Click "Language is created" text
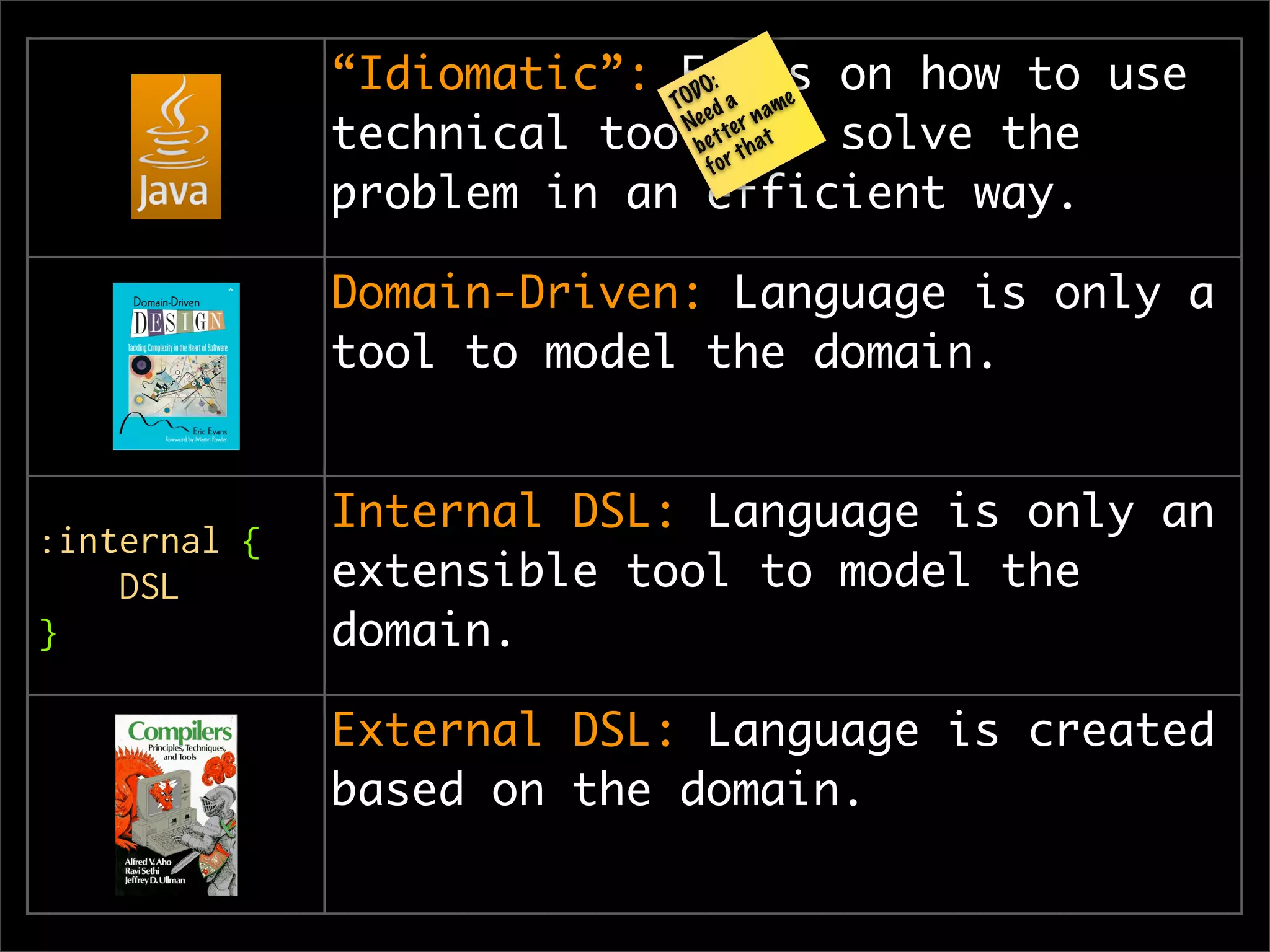Viewport: 1270px width, 952px height. pyautogui.click(x=960, y=731)
